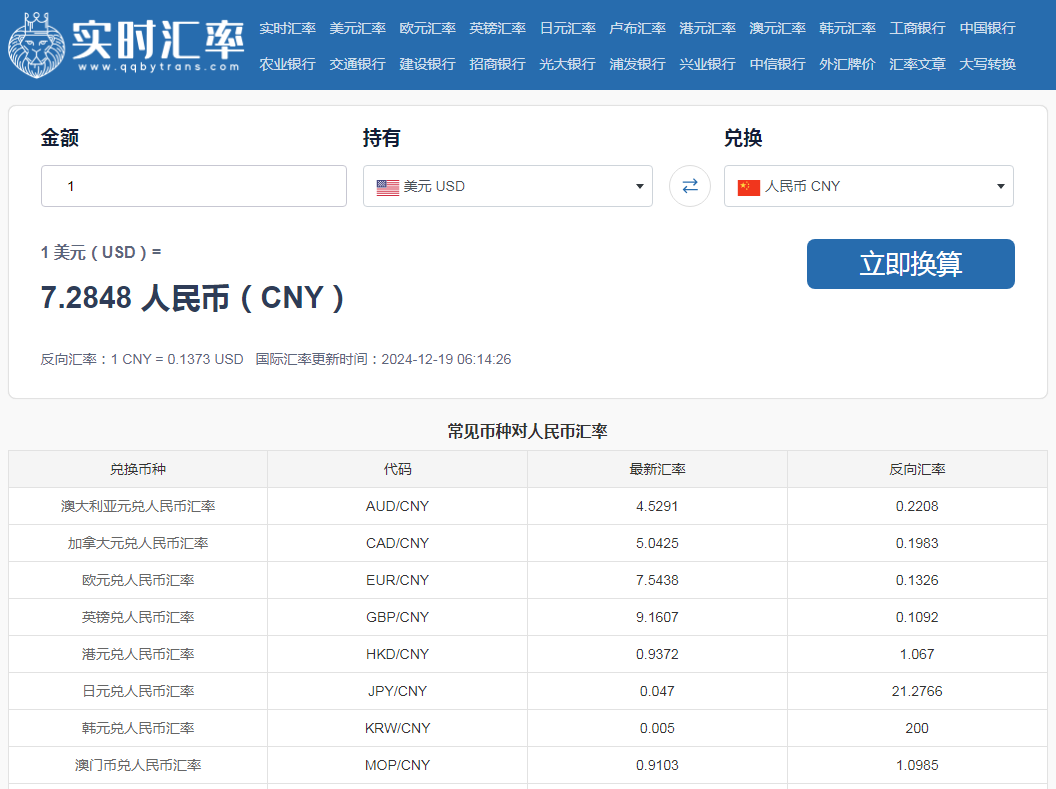Click the China flag icon beside 人民币 CNY

pos(748,185)
